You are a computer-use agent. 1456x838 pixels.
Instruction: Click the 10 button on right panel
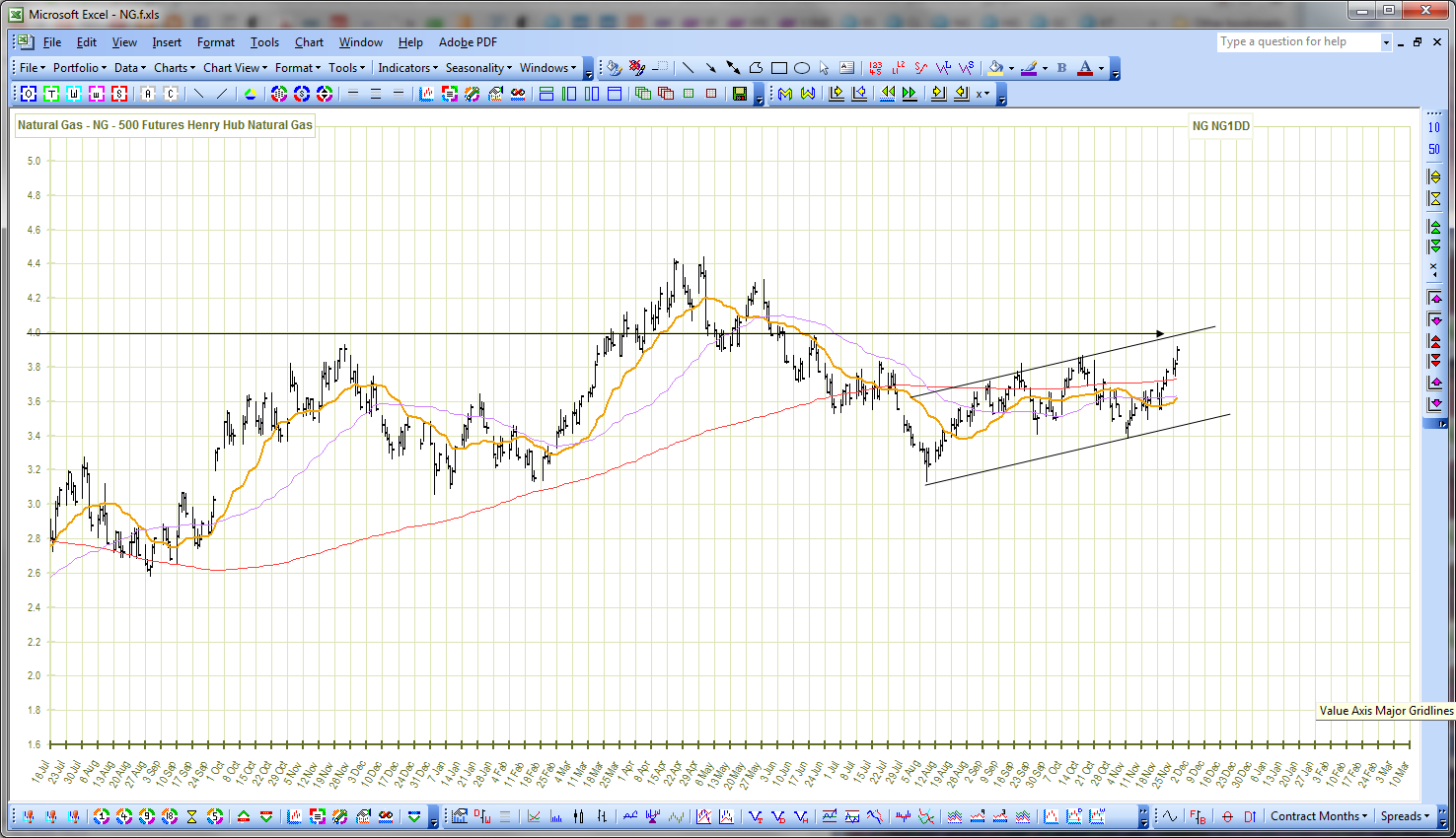1434,127
